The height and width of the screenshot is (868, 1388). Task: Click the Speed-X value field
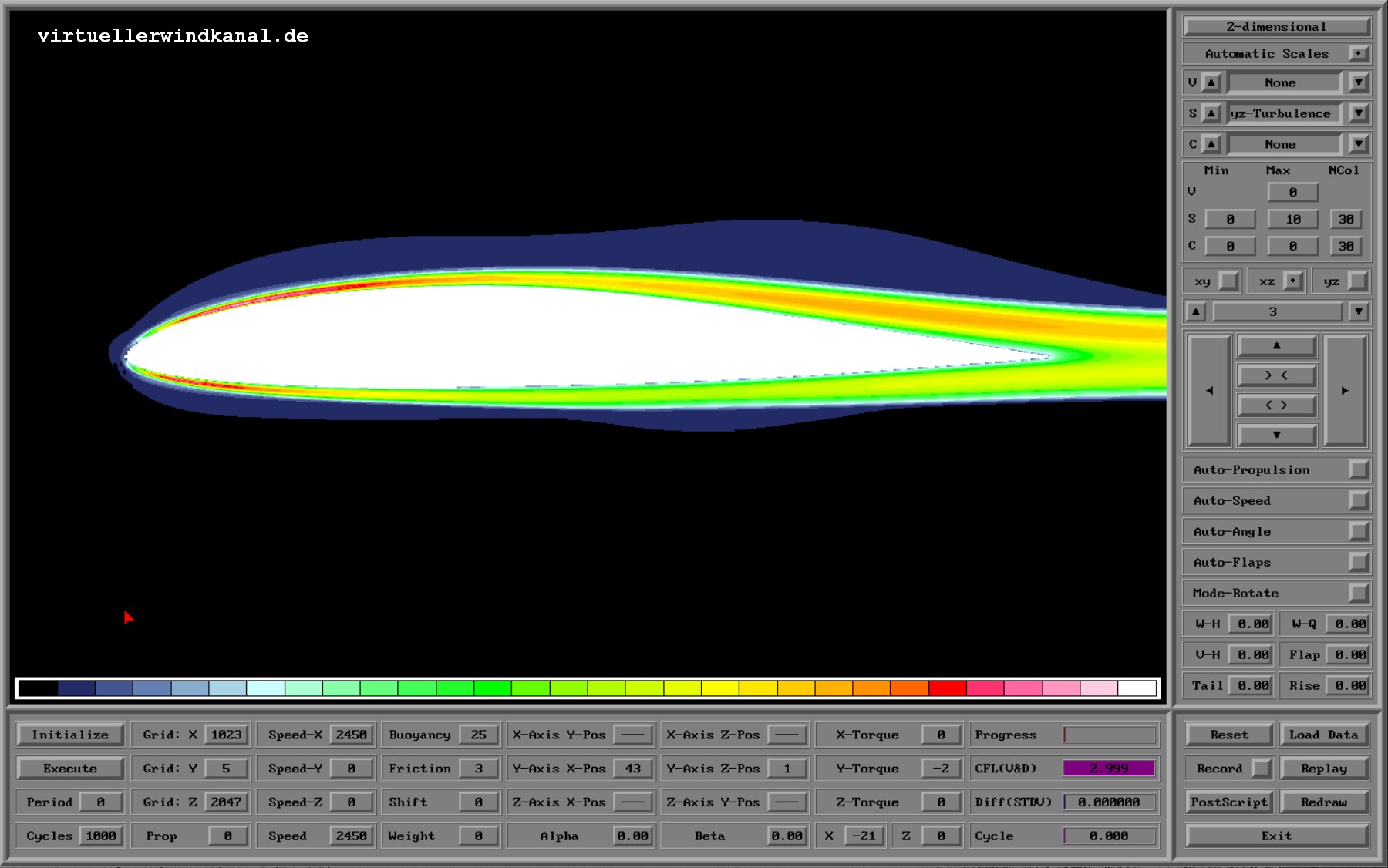351,735
